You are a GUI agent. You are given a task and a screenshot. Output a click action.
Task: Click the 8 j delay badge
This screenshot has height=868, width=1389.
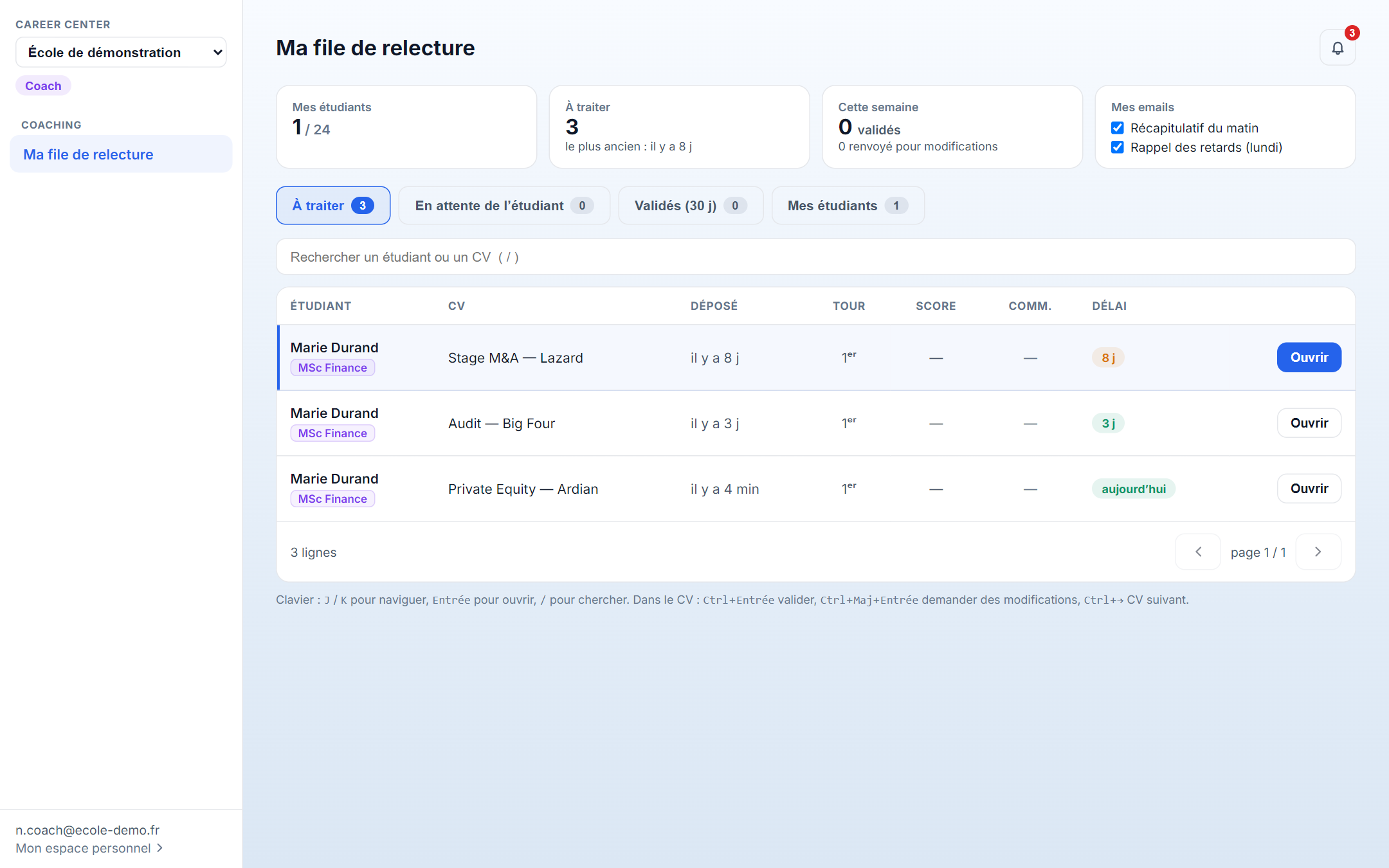(x=1108, y=357)
